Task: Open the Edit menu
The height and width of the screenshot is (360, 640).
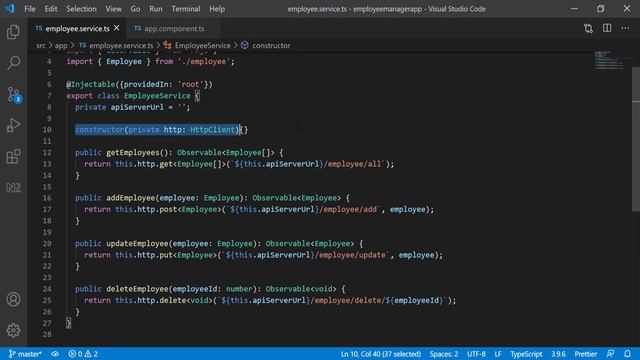Action: [x=51, y=9]
